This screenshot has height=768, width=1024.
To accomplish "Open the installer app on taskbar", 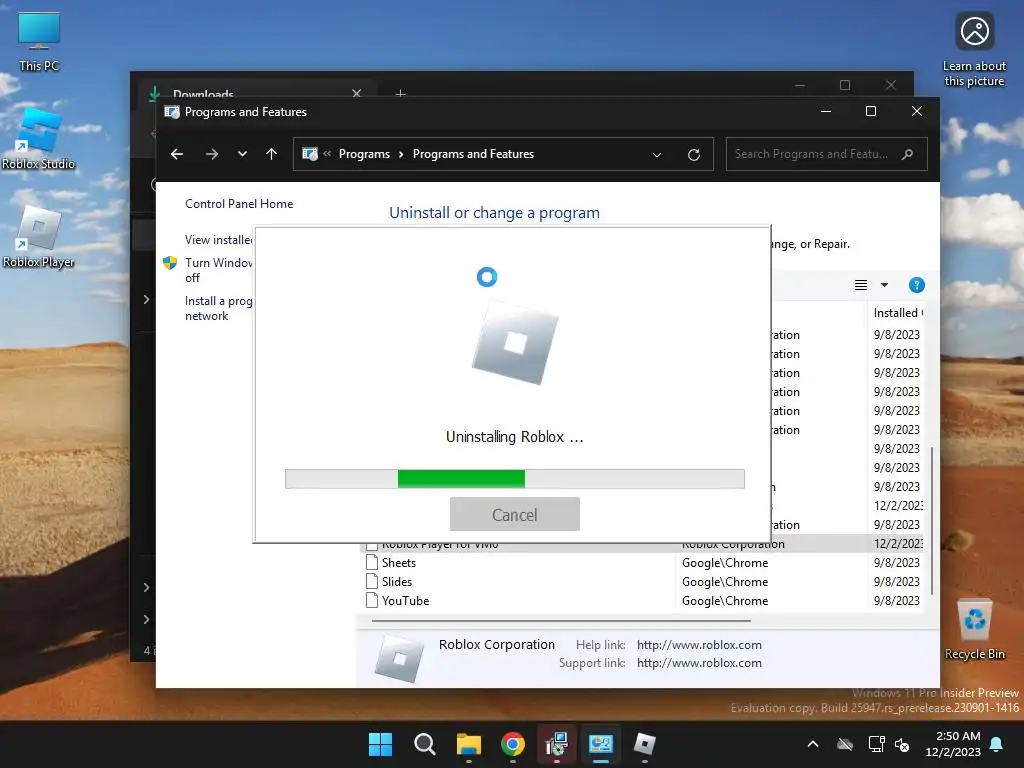I will coord(556,744).
